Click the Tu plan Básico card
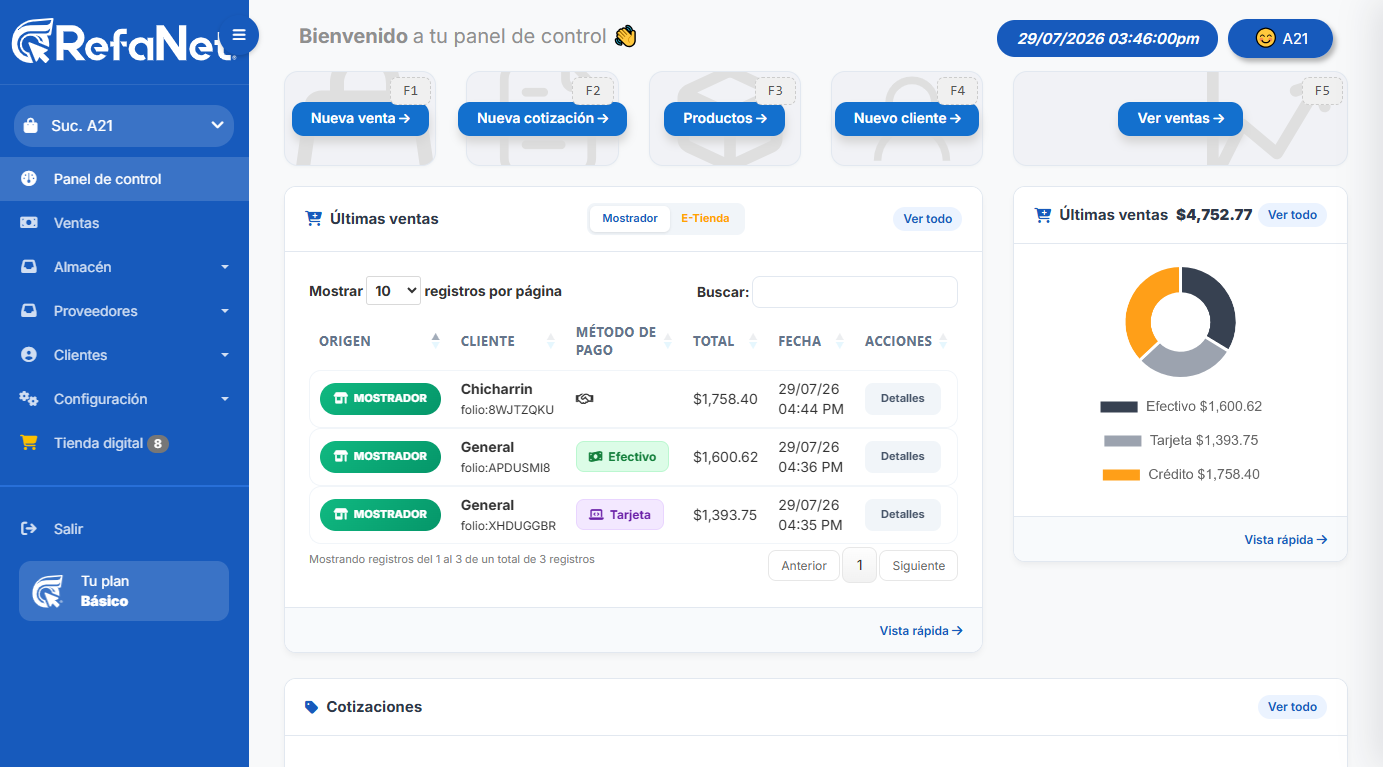Screen dimensions: 1383x767 pyautogui.click(x=124, y=591)
